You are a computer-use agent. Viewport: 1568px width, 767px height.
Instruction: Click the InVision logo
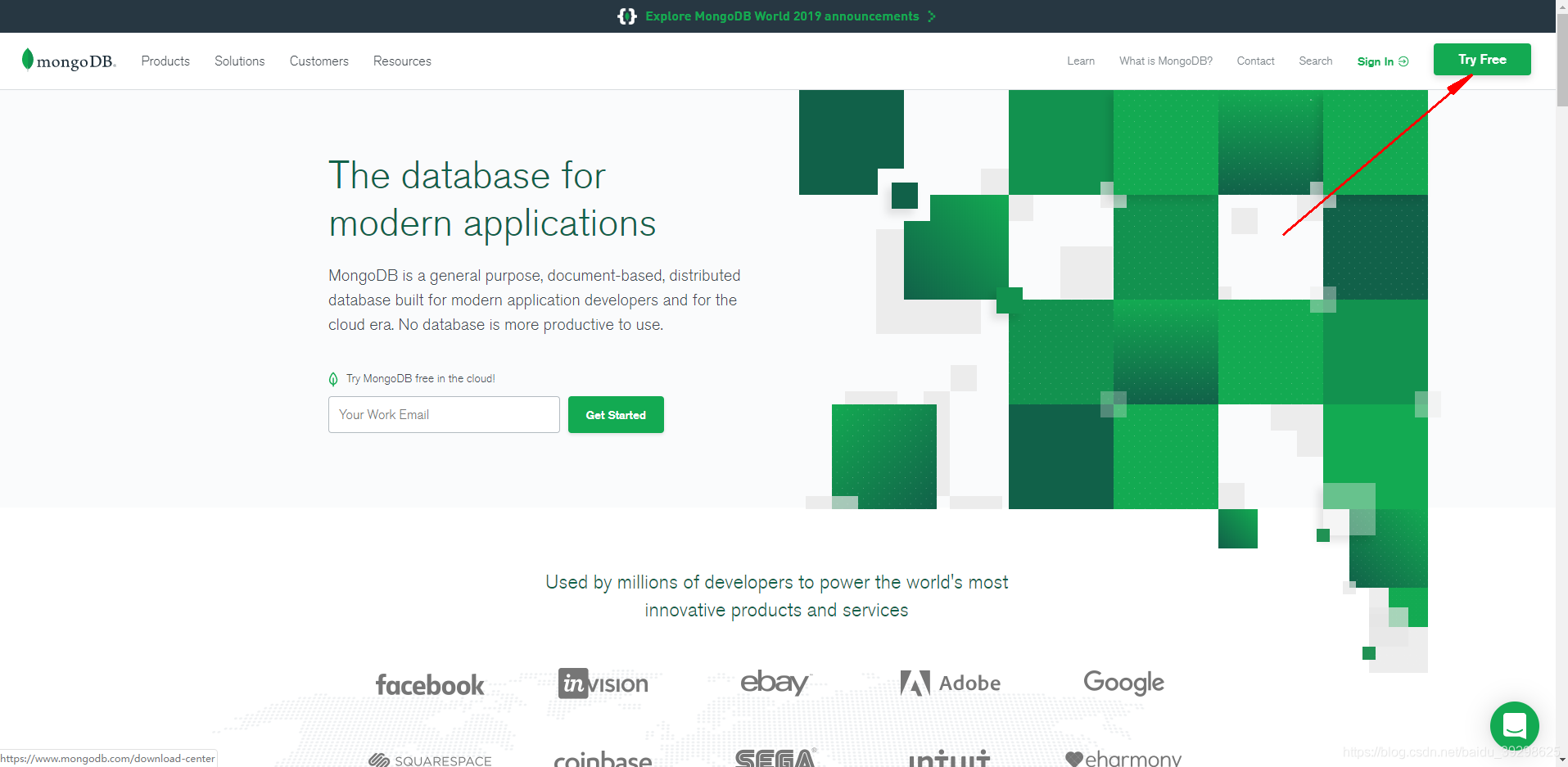click(x=603, y=683)
